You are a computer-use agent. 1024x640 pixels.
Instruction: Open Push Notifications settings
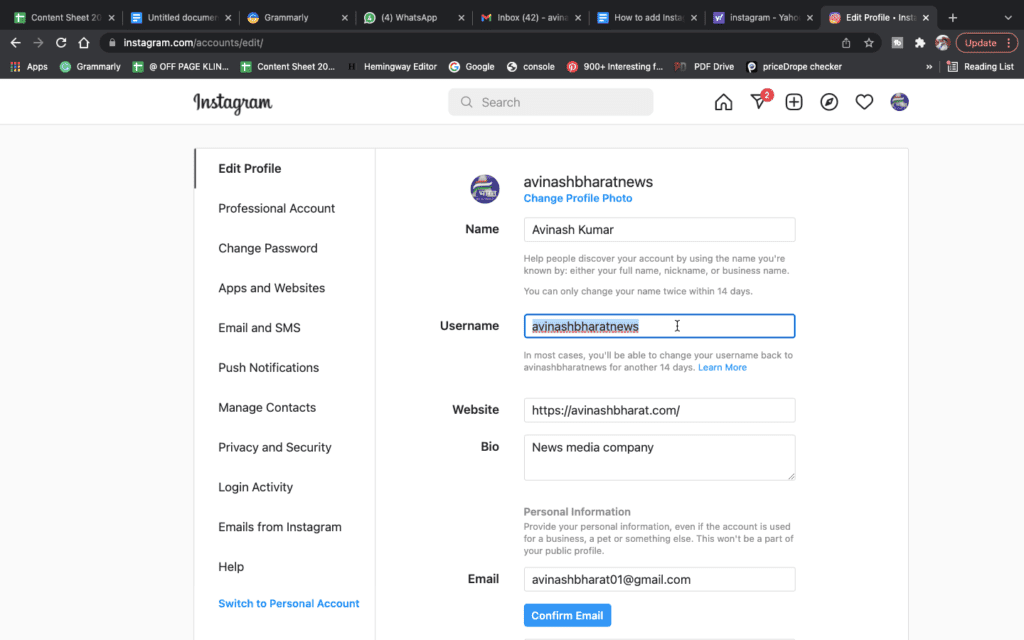[268, 368]
